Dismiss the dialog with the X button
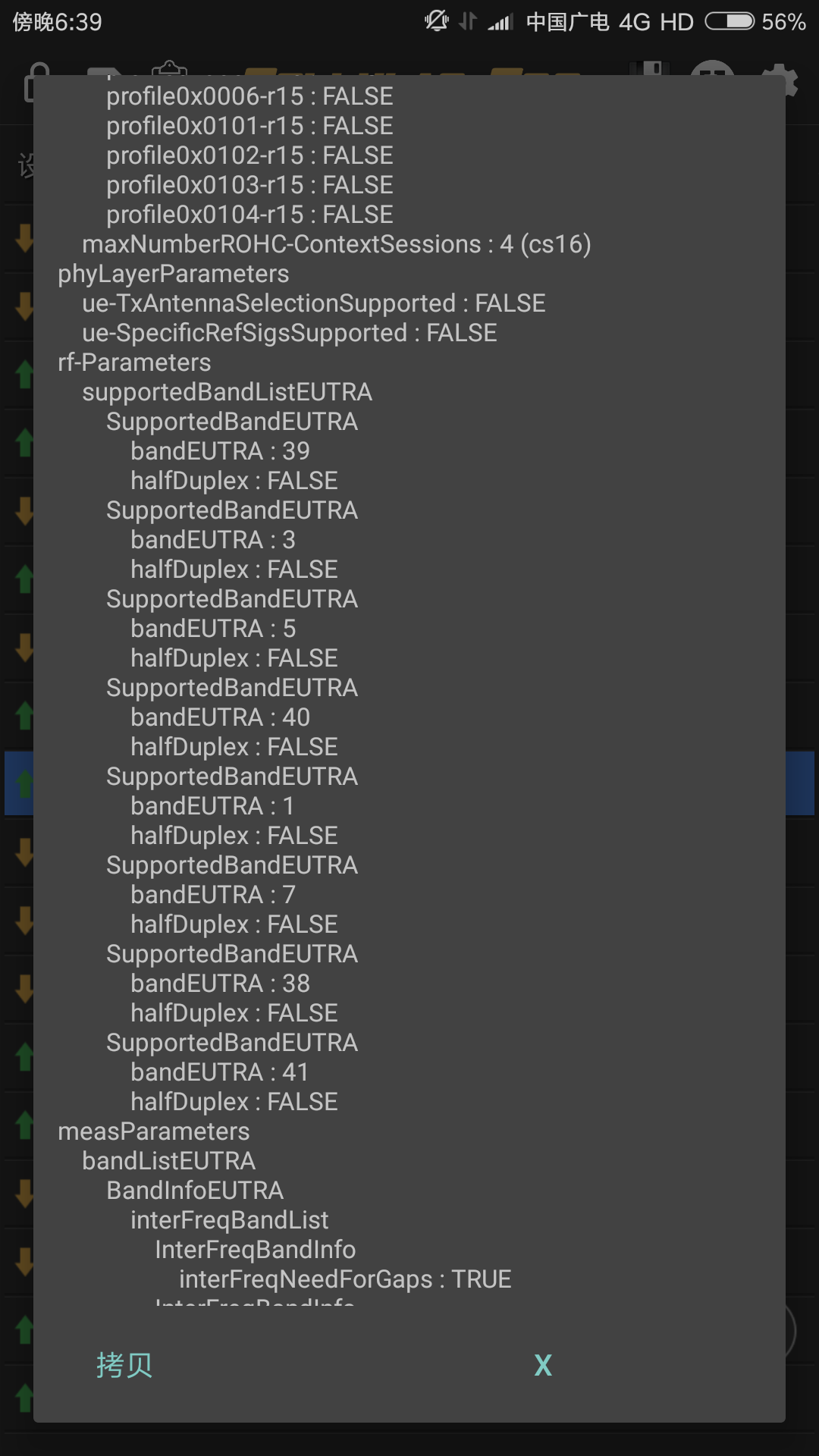The width and height of the screenshot is (819, 1456). point(543,1365)
